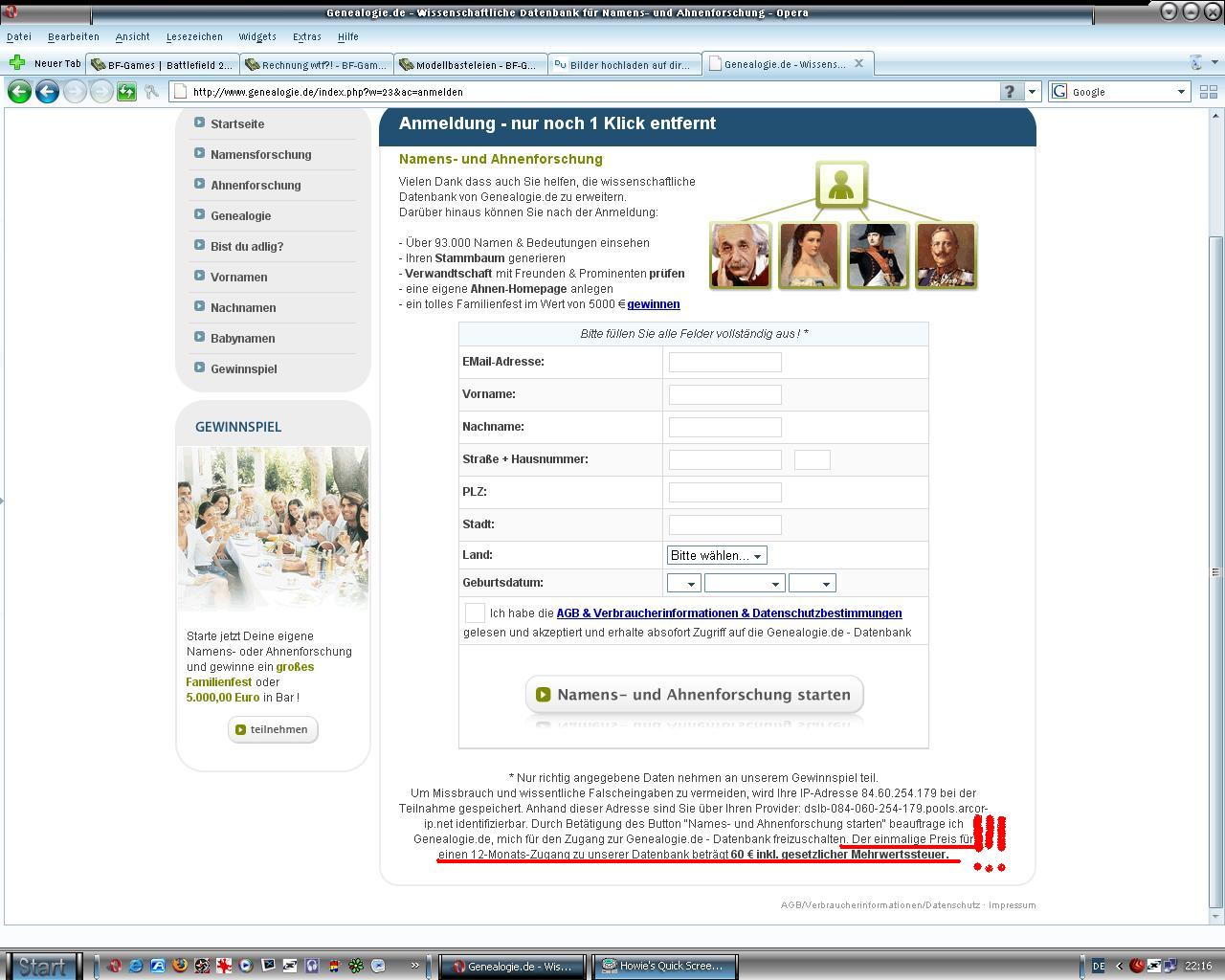Click the Start button

(42, 966)
